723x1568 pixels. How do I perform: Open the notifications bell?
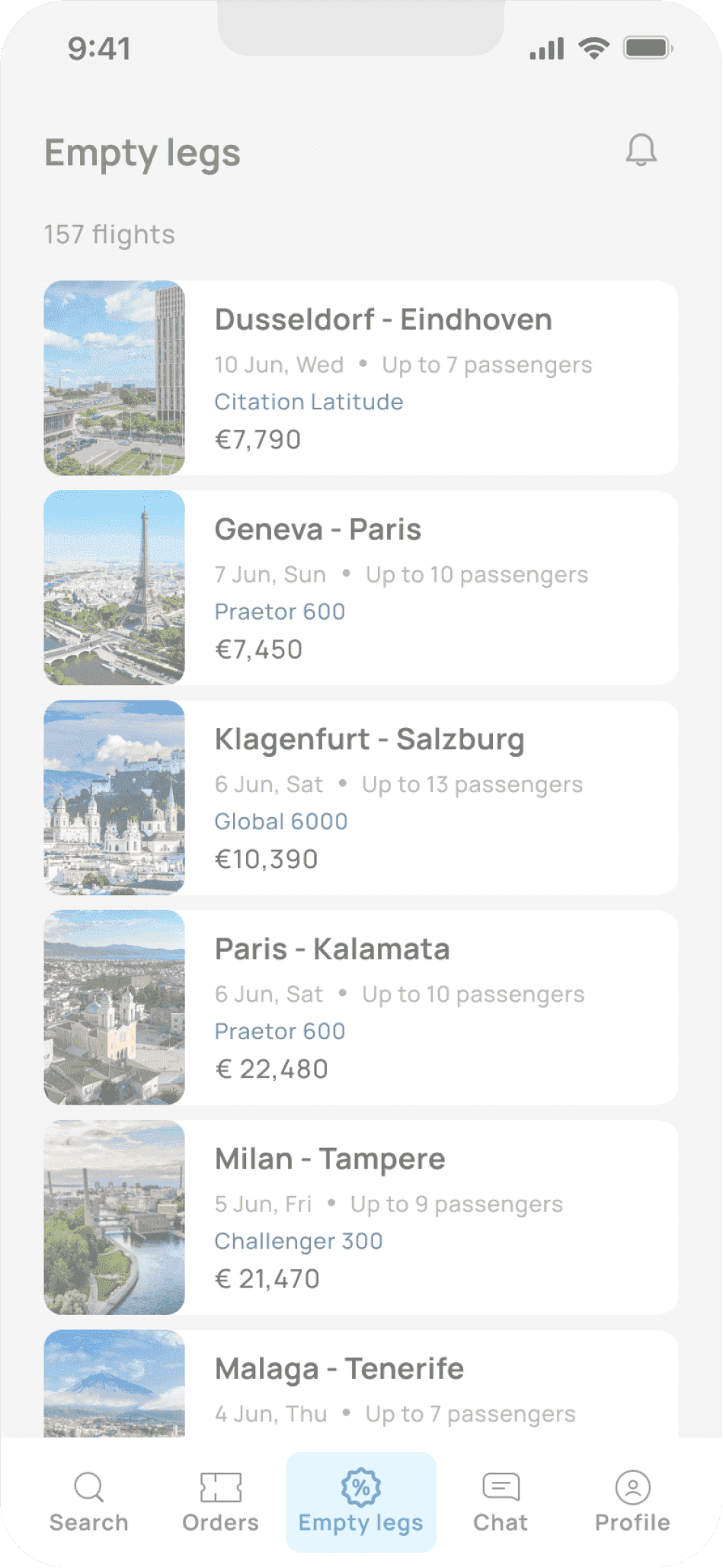tap(641, 150)
